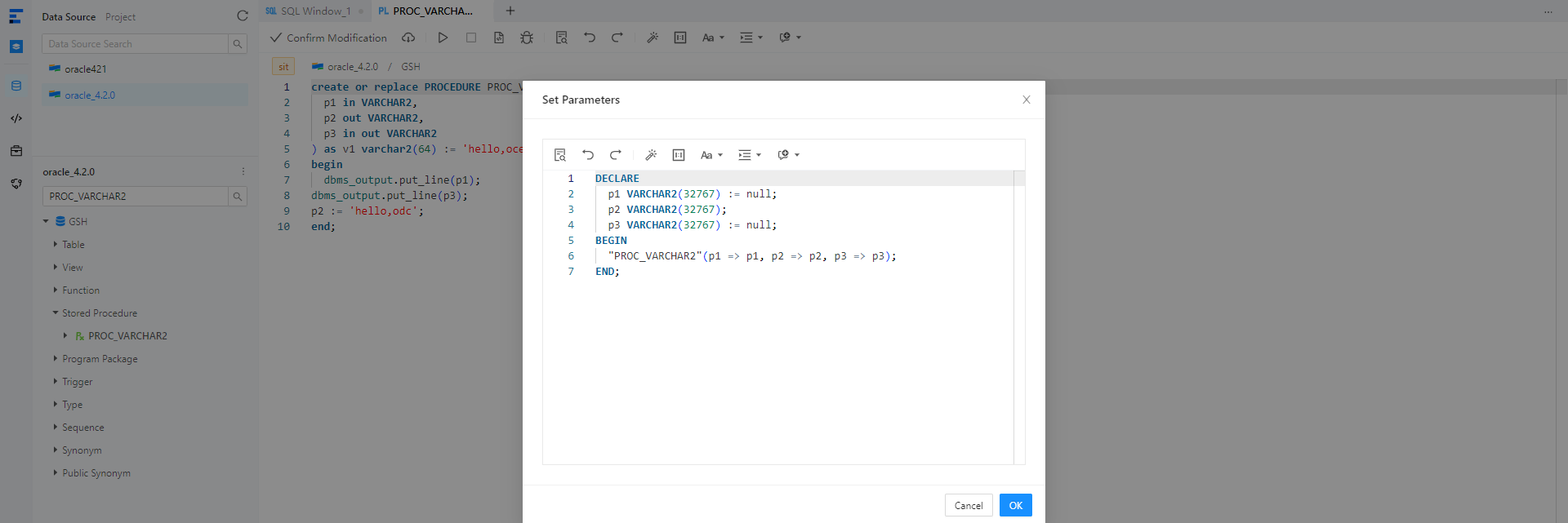Open the indent dropdown in dialog toolbar

point(749,155)
